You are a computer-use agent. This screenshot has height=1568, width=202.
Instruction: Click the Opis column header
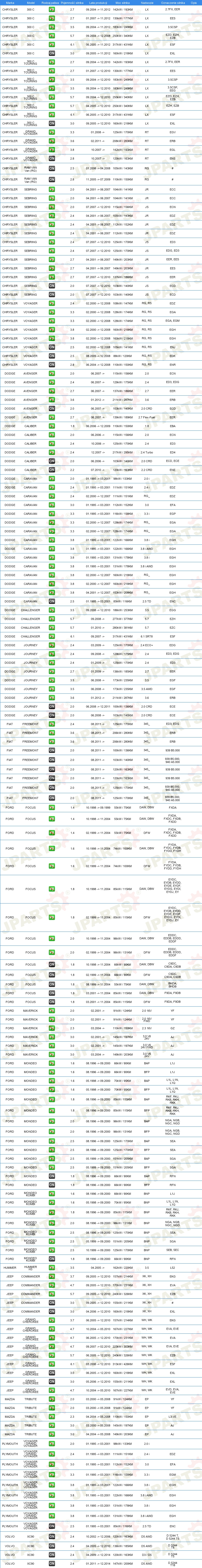[x=193, y=3]
